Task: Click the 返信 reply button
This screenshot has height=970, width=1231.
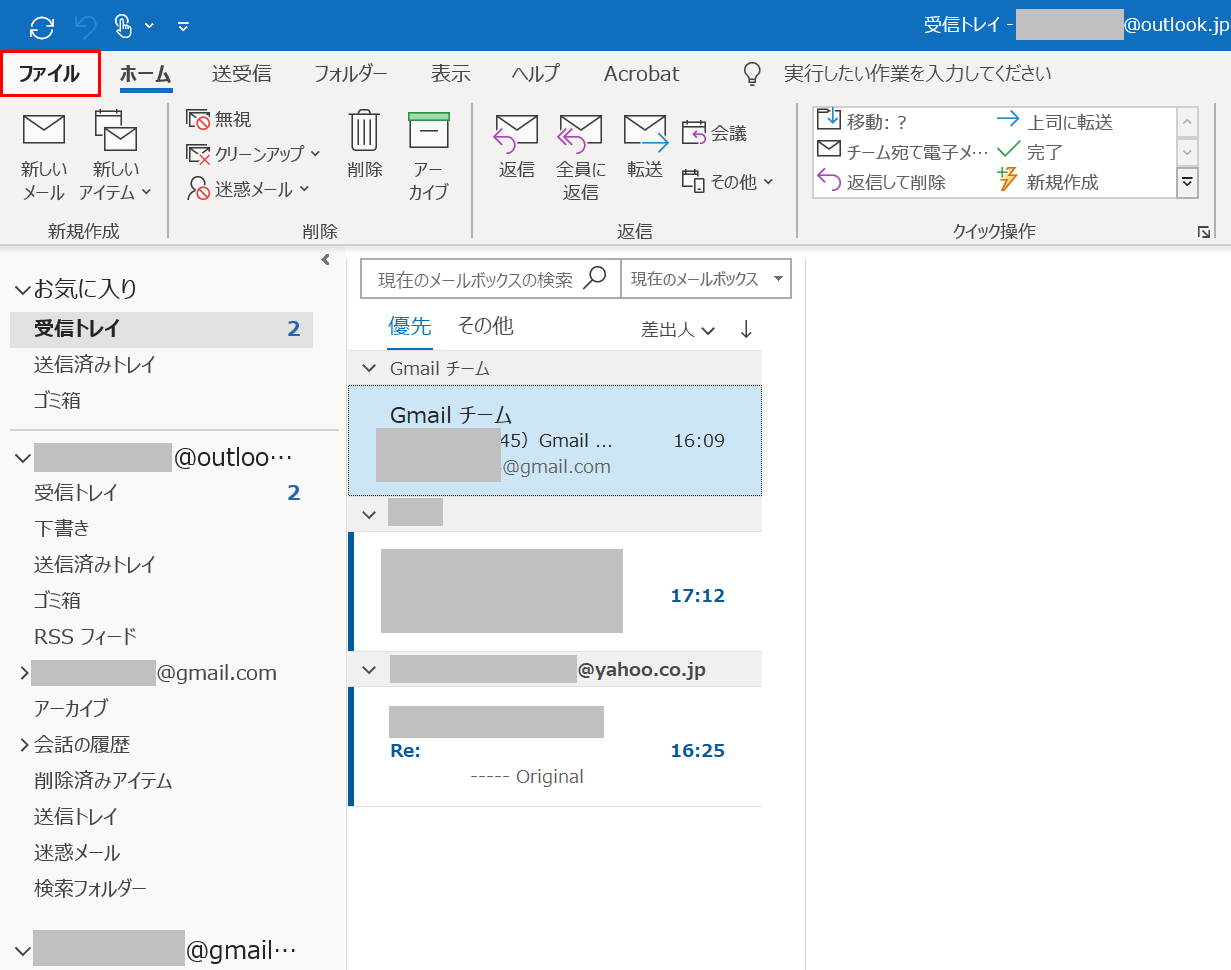Action: tap(516, 147)
